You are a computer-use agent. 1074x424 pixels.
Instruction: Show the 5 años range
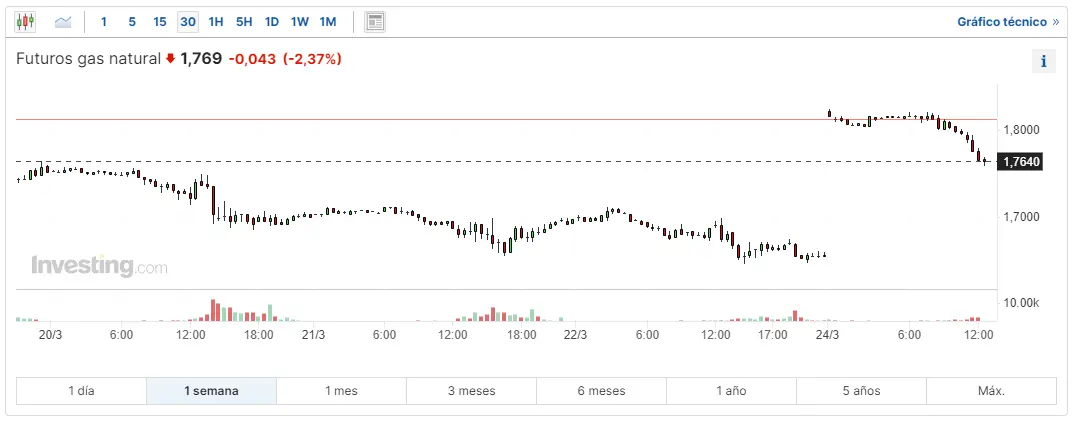861,391
